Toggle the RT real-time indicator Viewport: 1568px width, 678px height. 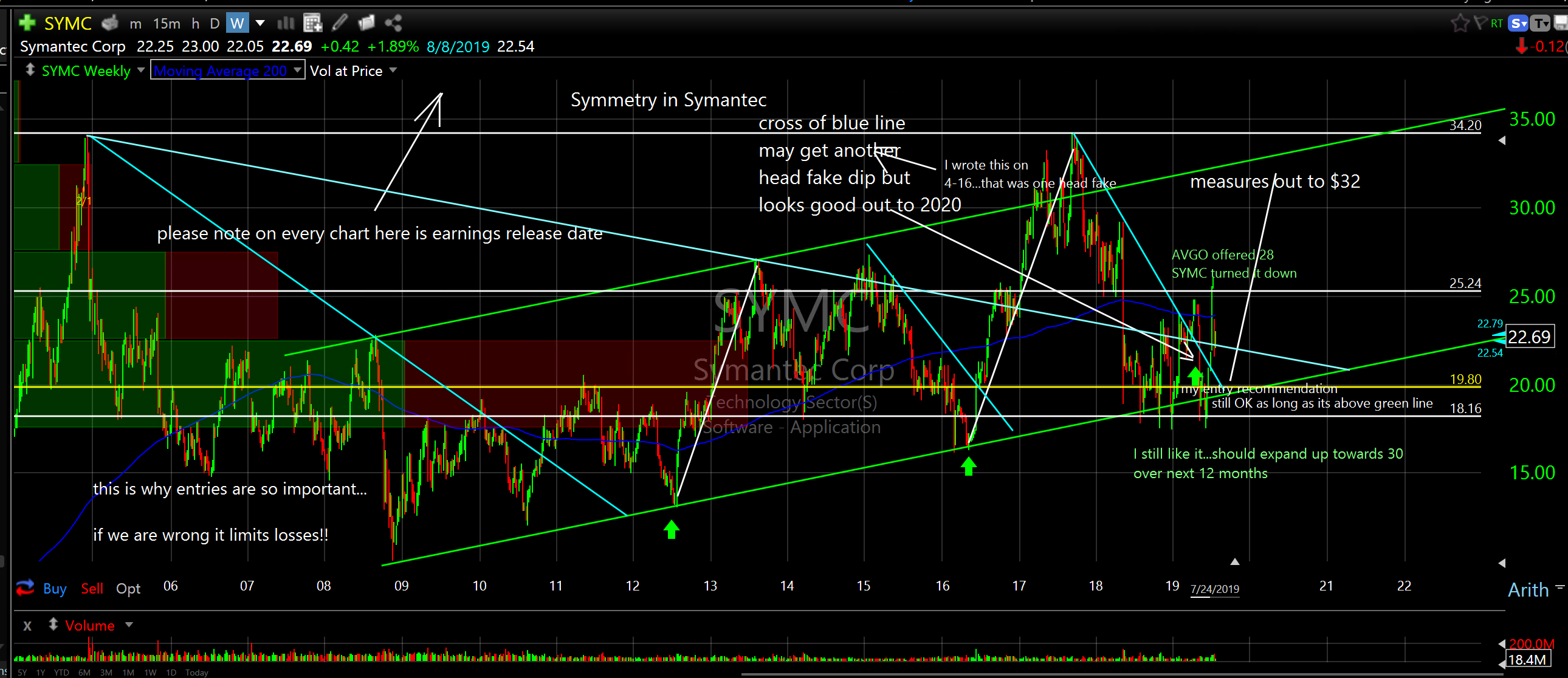coord(1497,23)
